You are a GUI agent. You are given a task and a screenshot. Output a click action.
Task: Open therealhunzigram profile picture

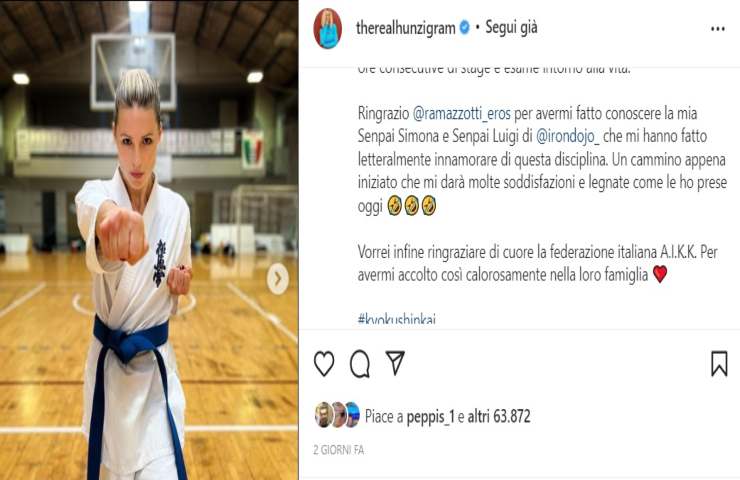coord(328,28)
